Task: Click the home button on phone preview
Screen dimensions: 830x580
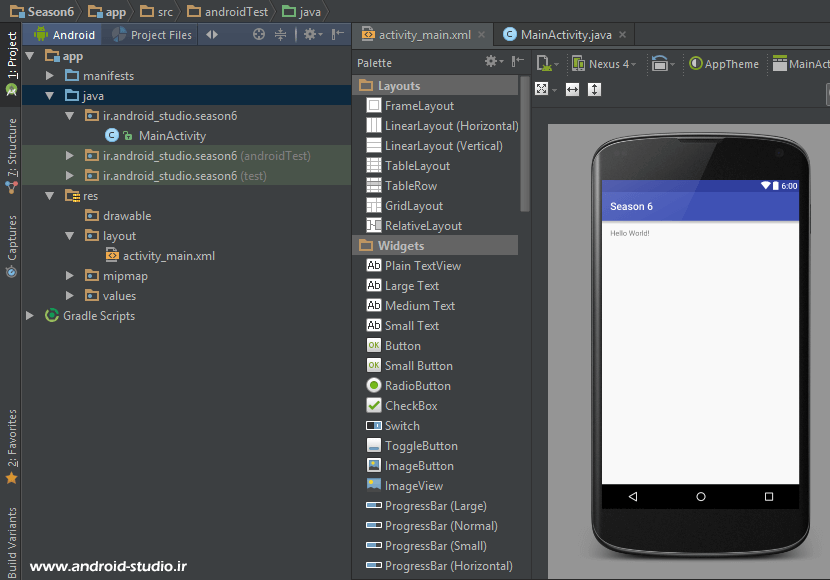Action: coord(701,496)
